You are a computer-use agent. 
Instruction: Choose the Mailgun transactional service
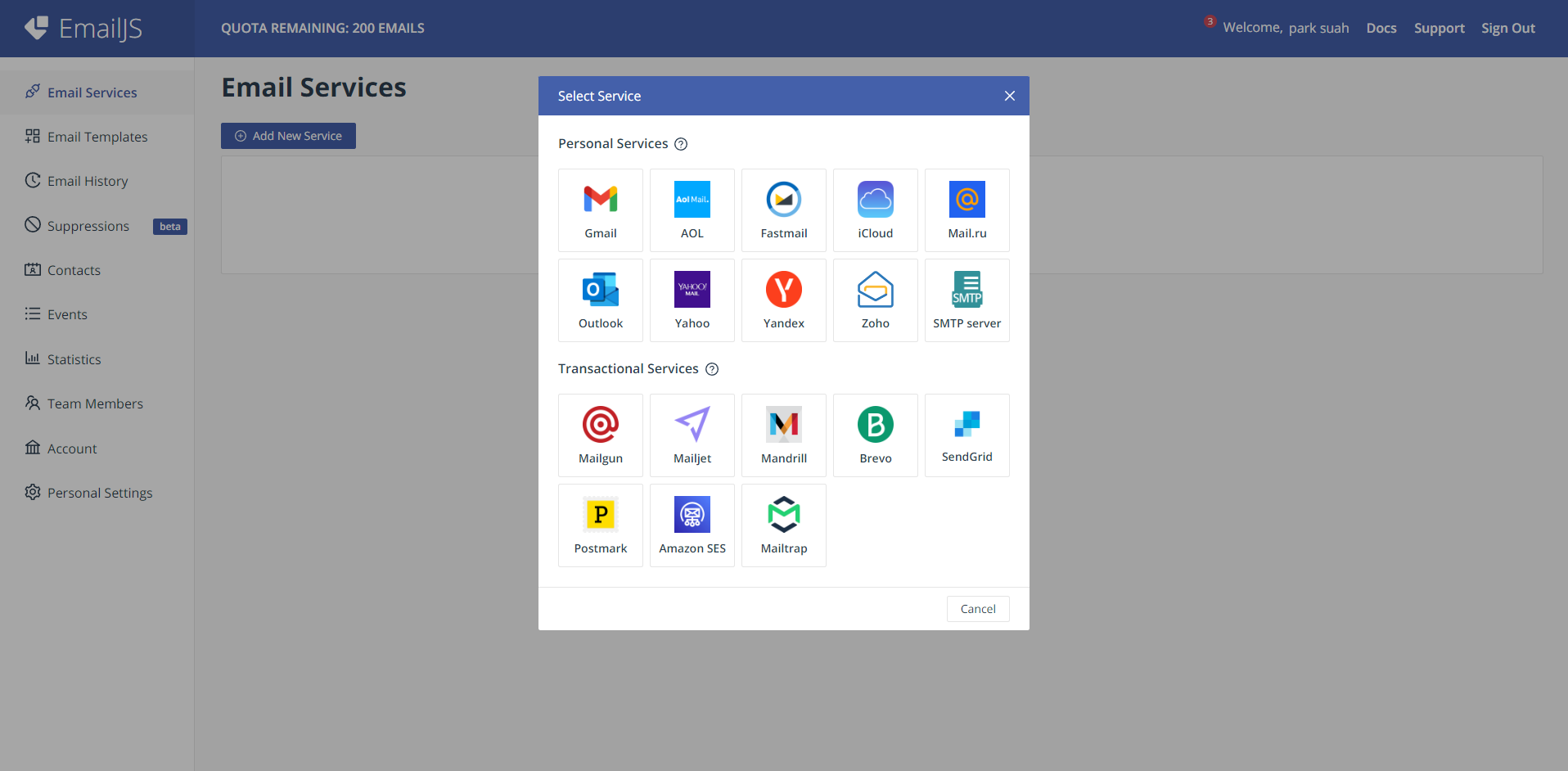601,435
